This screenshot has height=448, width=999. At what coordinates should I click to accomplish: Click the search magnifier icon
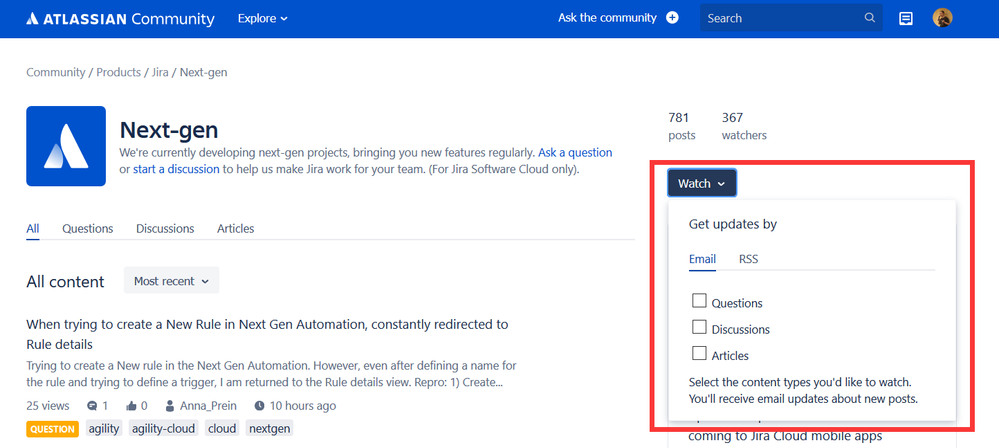(x=870, y=18)
